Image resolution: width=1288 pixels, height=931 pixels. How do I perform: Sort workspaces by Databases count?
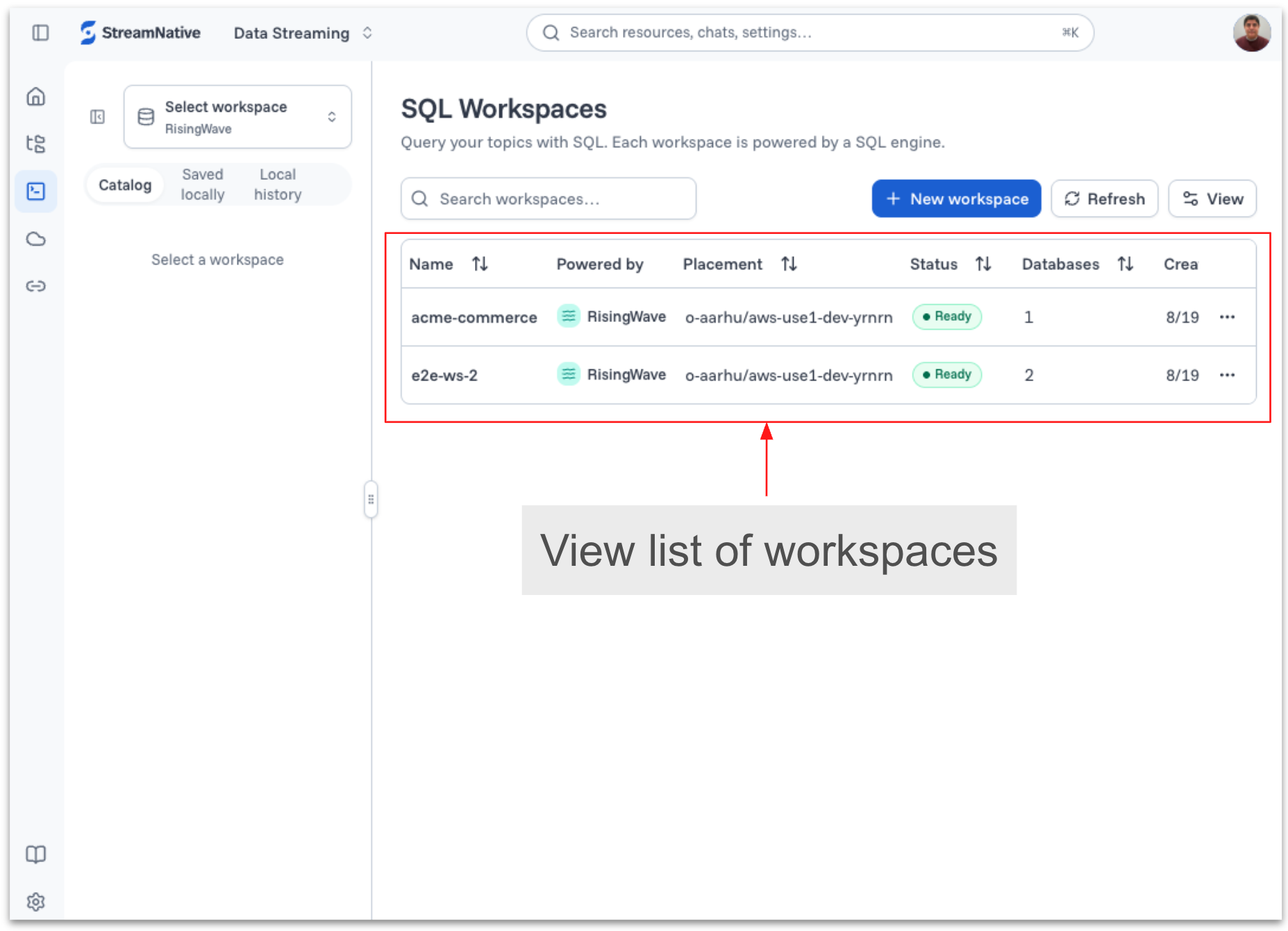1126,265
